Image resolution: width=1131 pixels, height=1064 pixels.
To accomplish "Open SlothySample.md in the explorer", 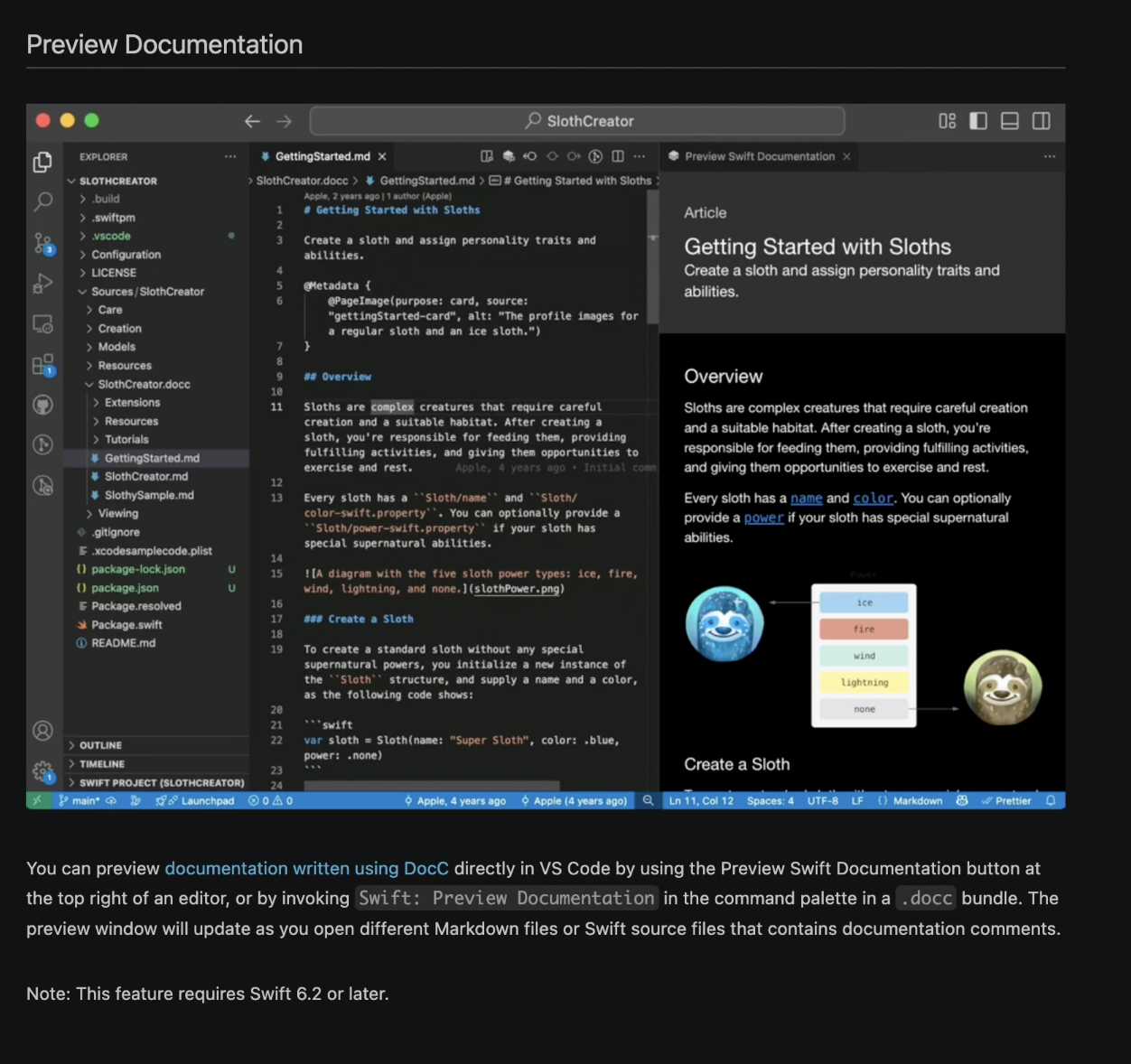I will click(155, 495).
